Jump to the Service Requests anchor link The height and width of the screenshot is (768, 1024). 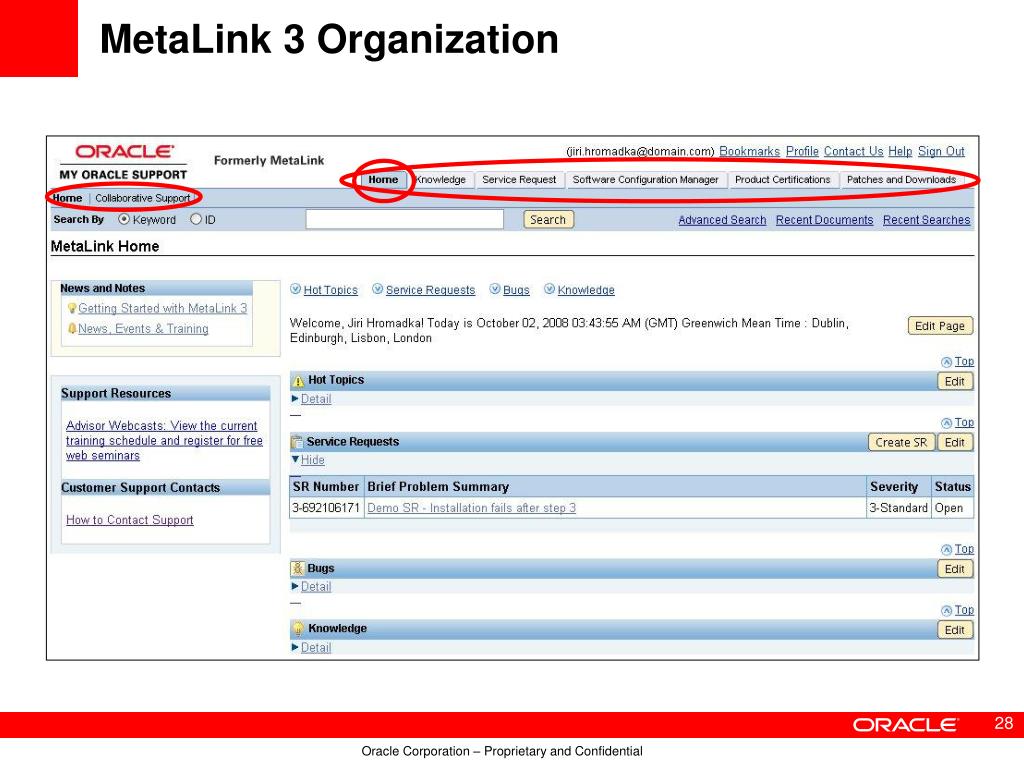pos(430,290)
